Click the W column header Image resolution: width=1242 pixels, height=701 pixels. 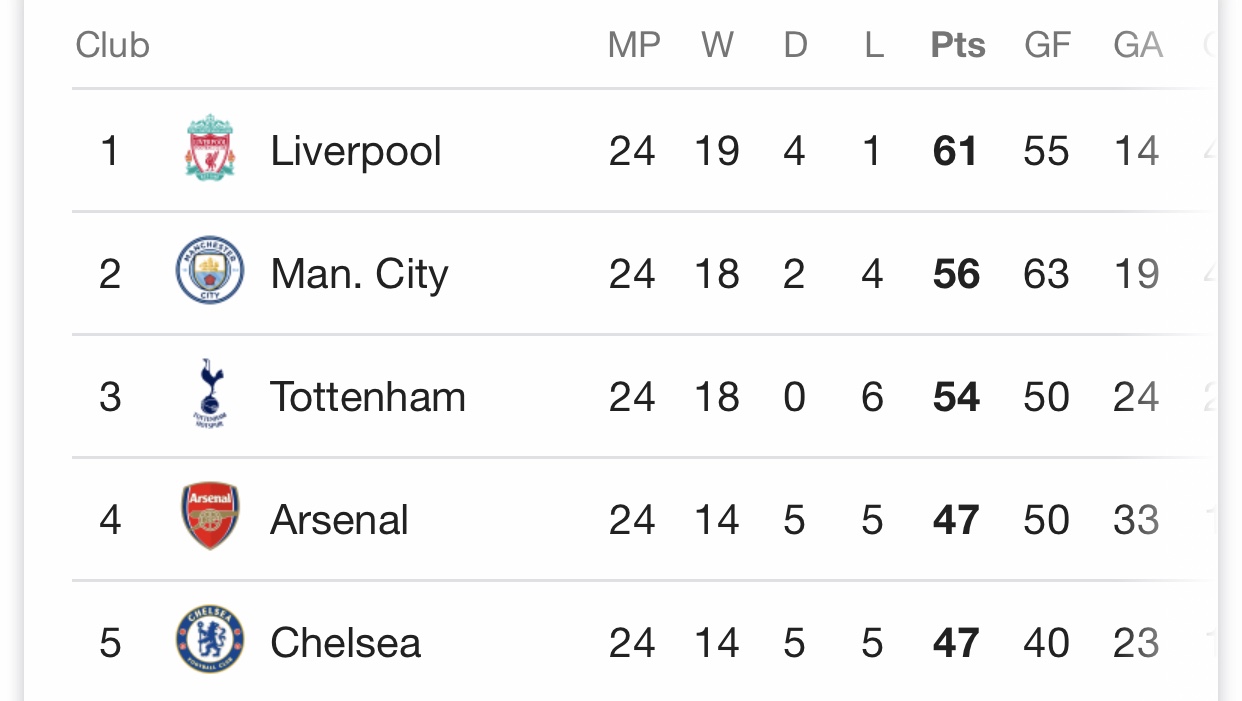[717, 45]
